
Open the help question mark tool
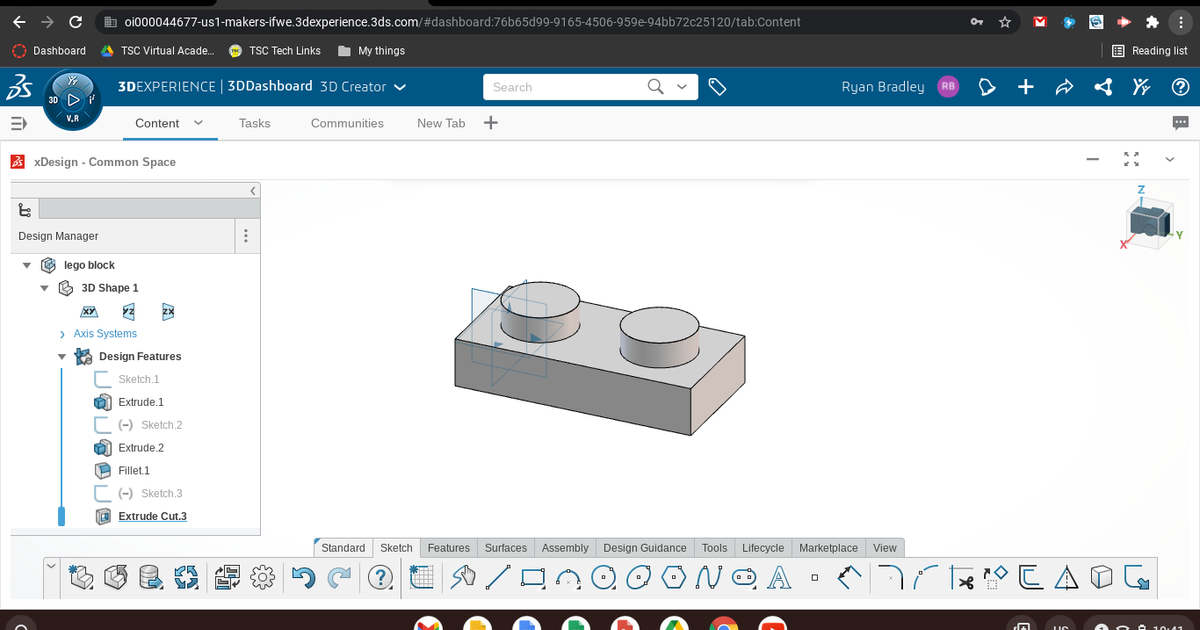(379, 577)
